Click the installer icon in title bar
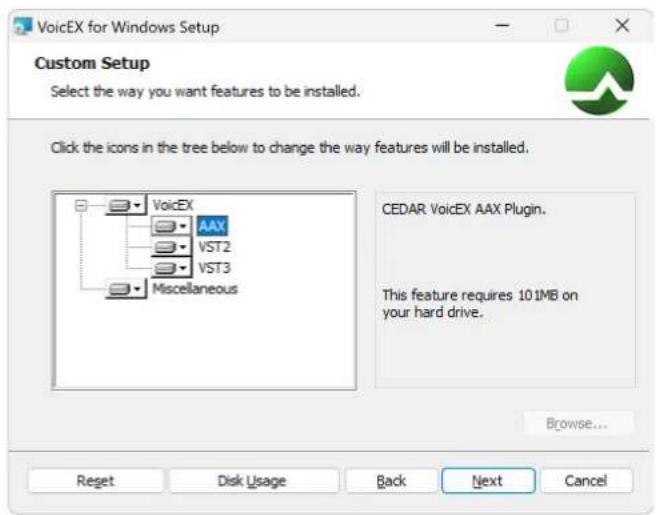656x515 pixels. pyautogui.click(x=23, y=26)
